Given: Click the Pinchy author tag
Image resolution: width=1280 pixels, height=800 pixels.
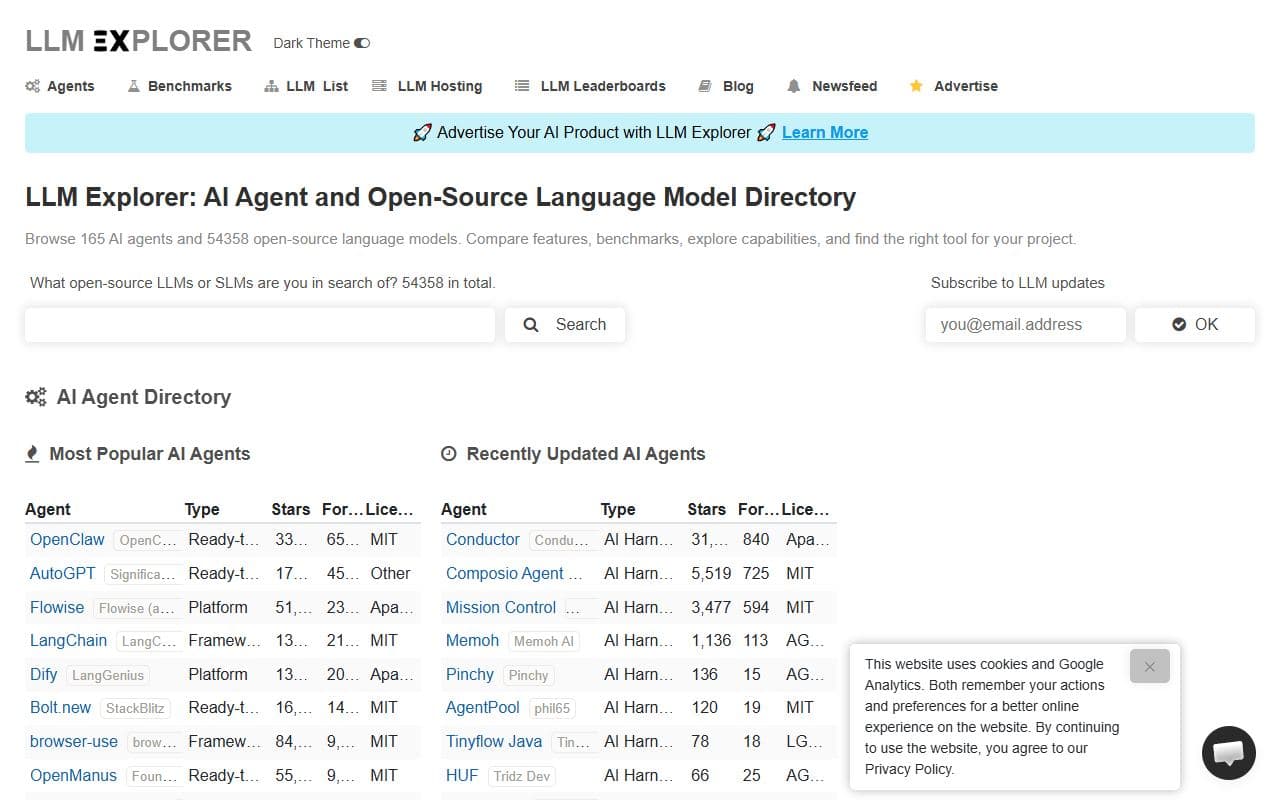Looking at the screenshot, I should click(528, 675).
